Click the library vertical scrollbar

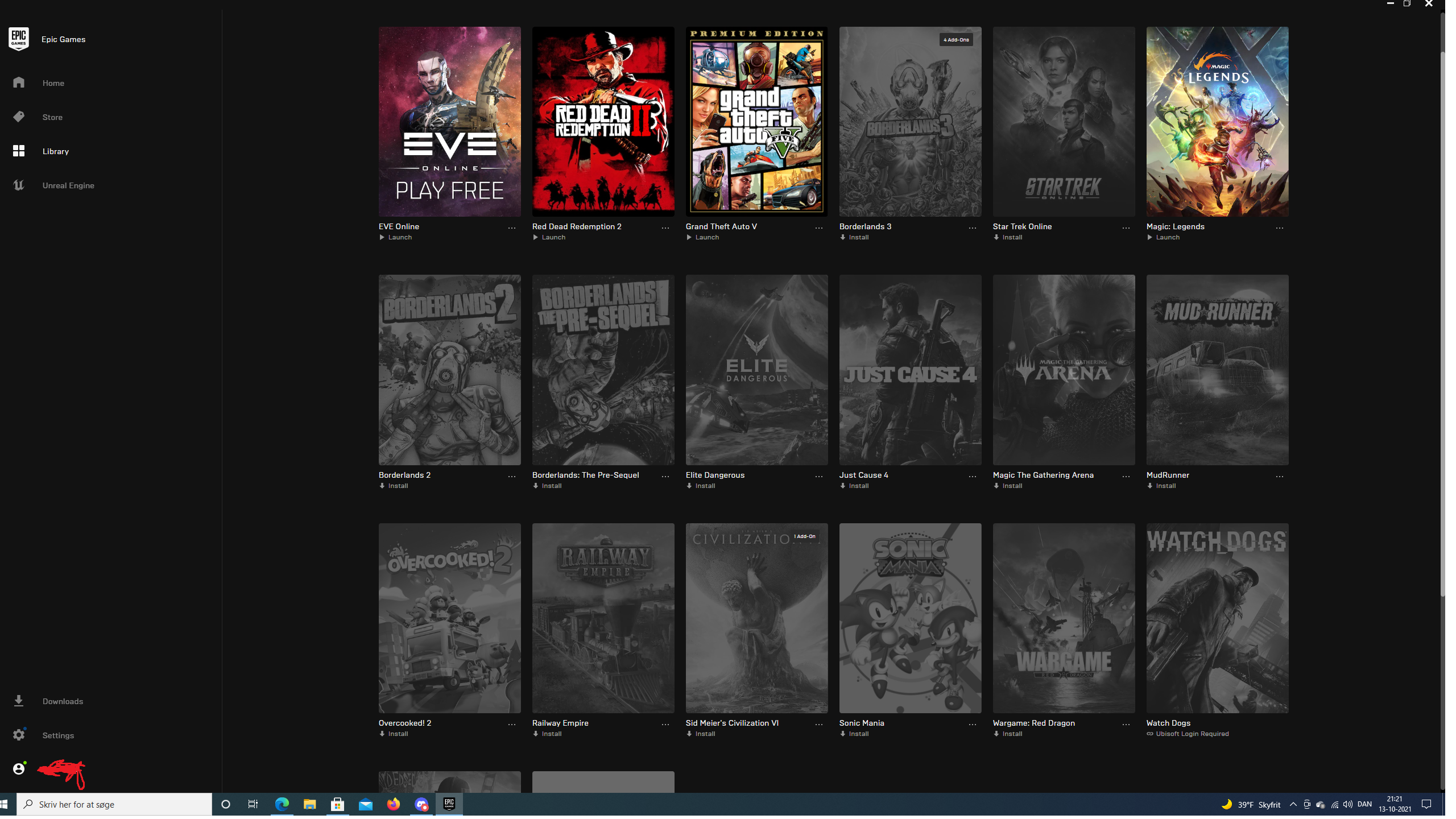1442,324
